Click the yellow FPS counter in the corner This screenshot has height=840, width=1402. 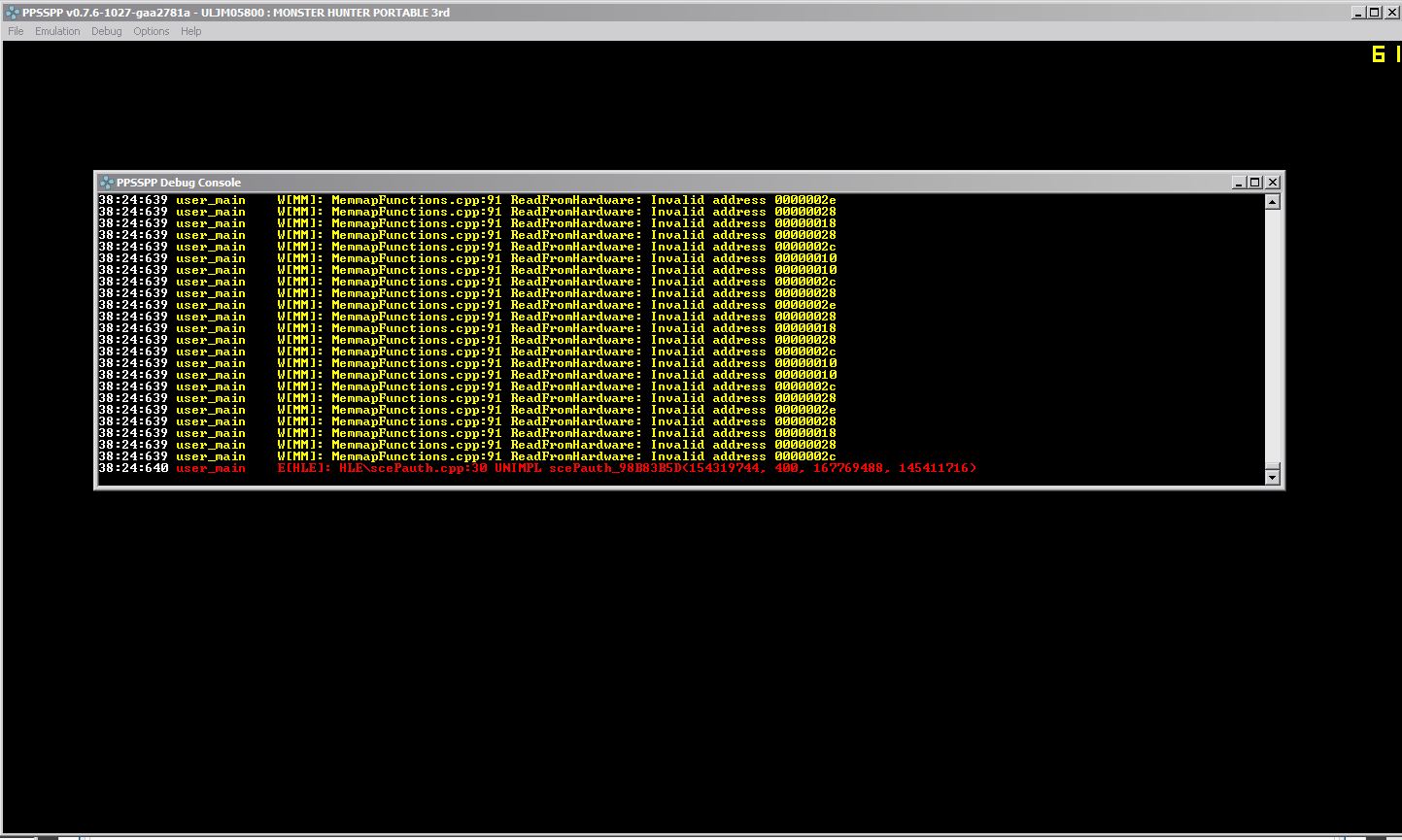pos(1385,55)
